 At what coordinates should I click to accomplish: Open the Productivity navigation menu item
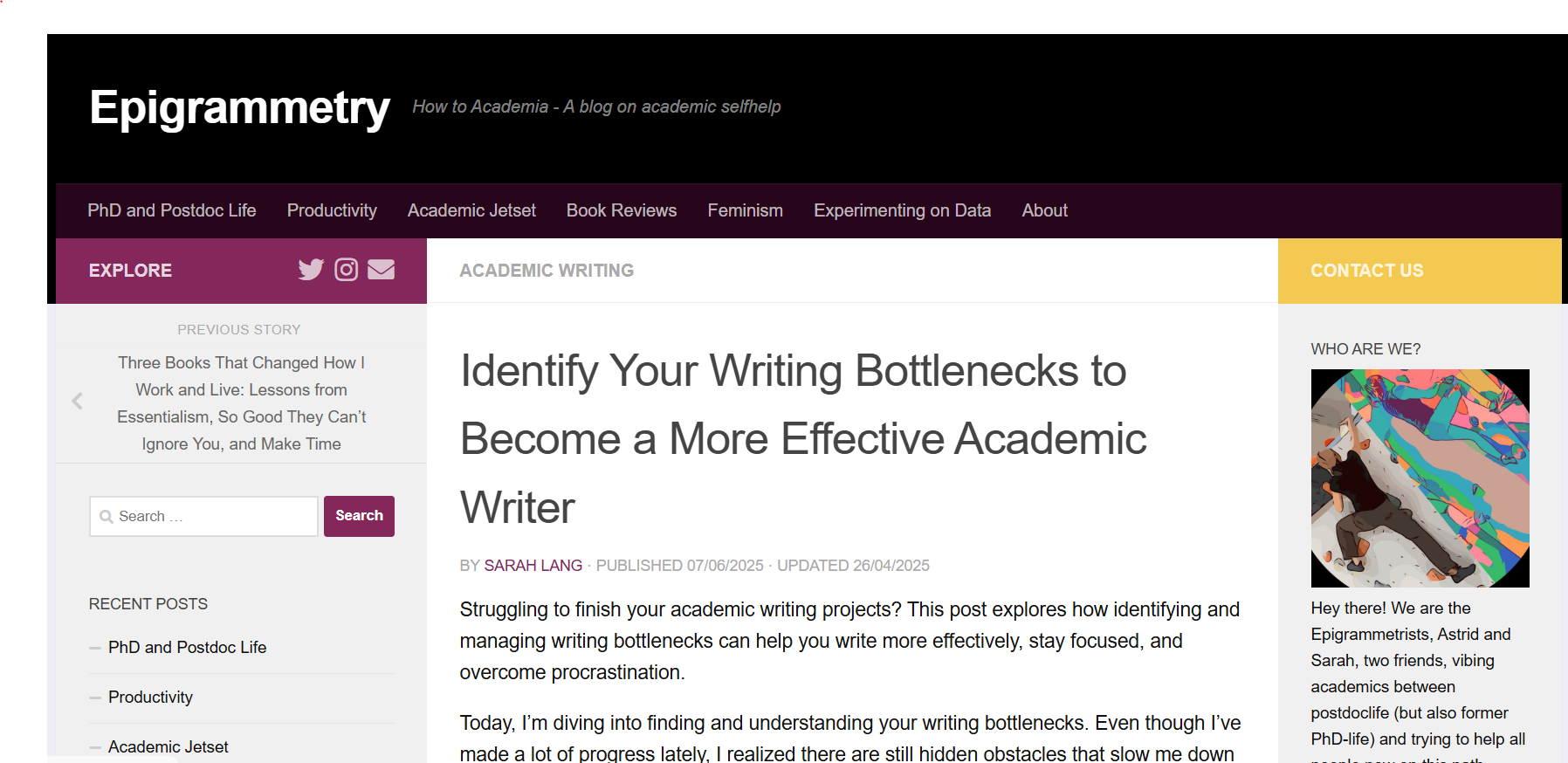point(332,210)
